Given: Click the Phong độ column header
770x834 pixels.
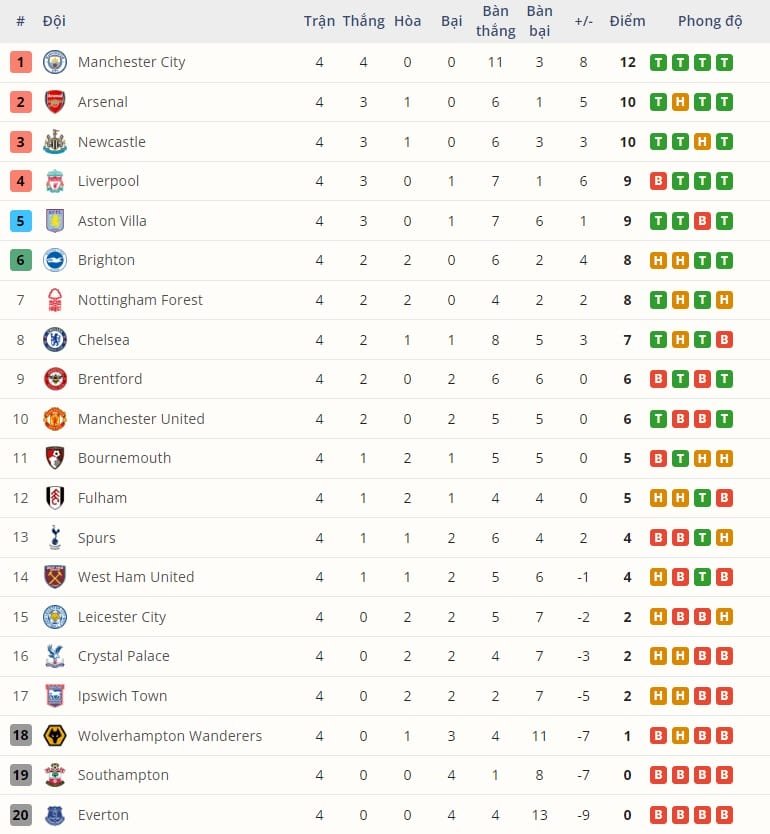Looking at the screenshot, I should point(710,20).
